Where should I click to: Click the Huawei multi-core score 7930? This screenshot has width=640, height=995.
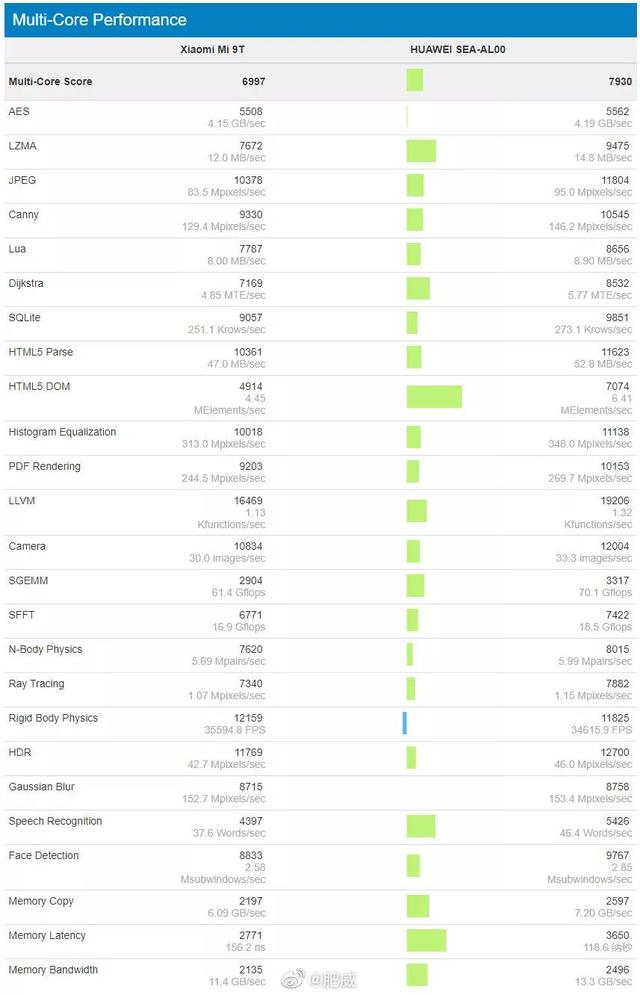(x=619, y=82)
